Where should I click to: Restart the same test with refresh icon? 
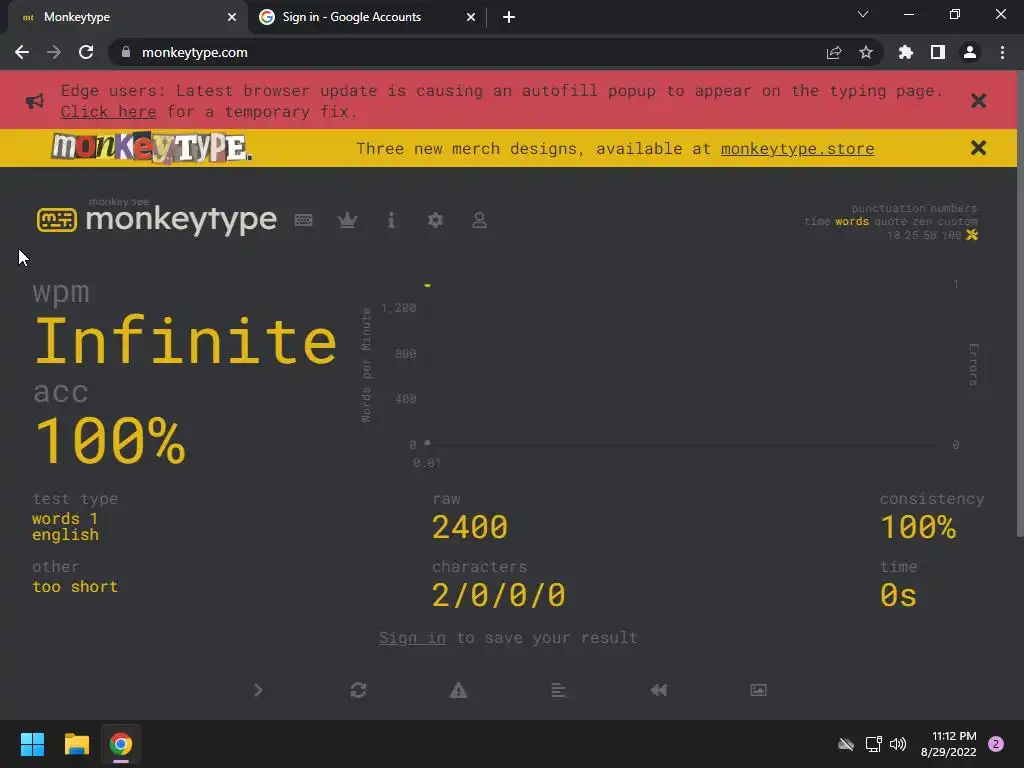(359, 690)
